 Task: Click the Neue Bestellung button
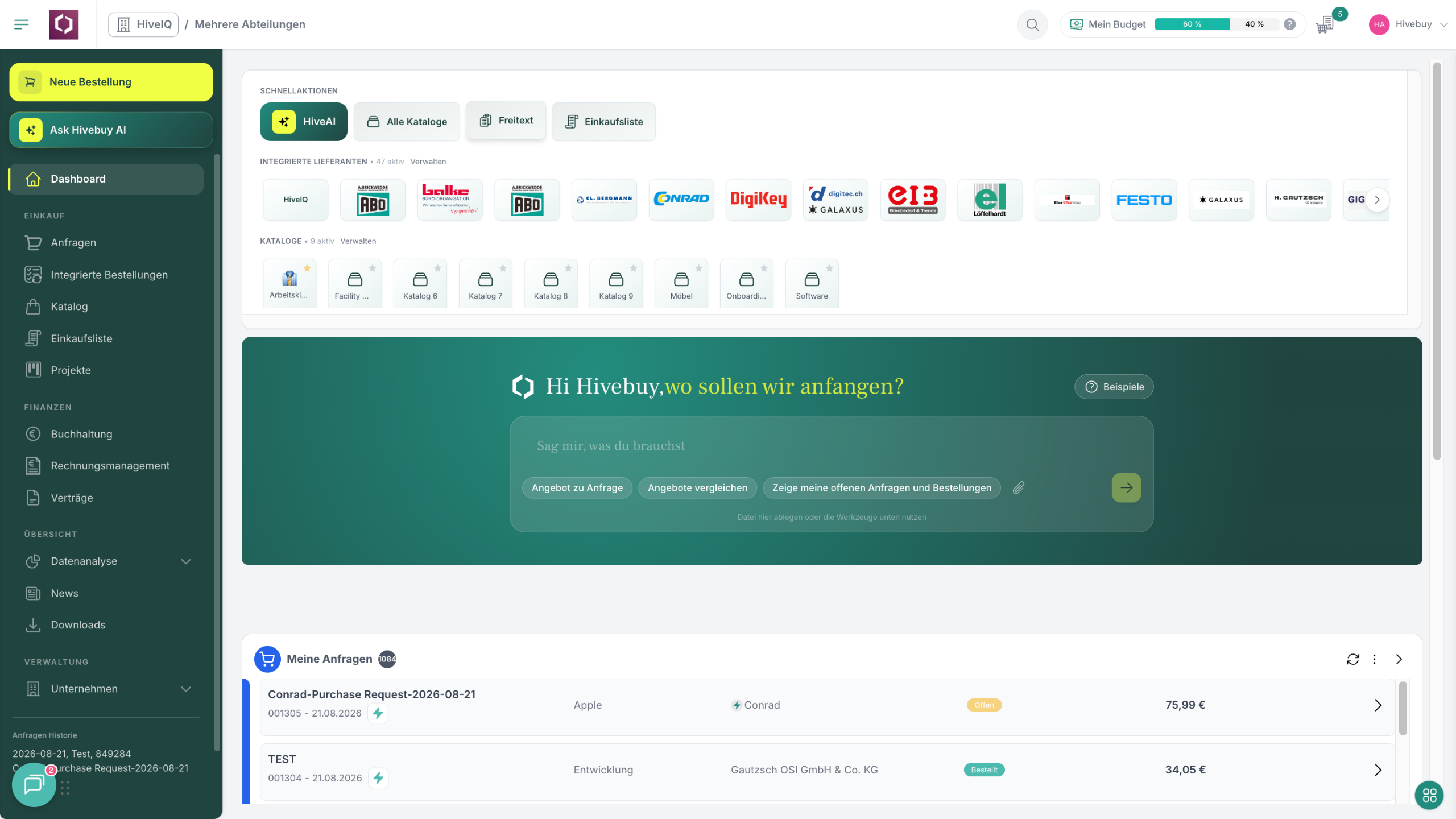[111, 82]
